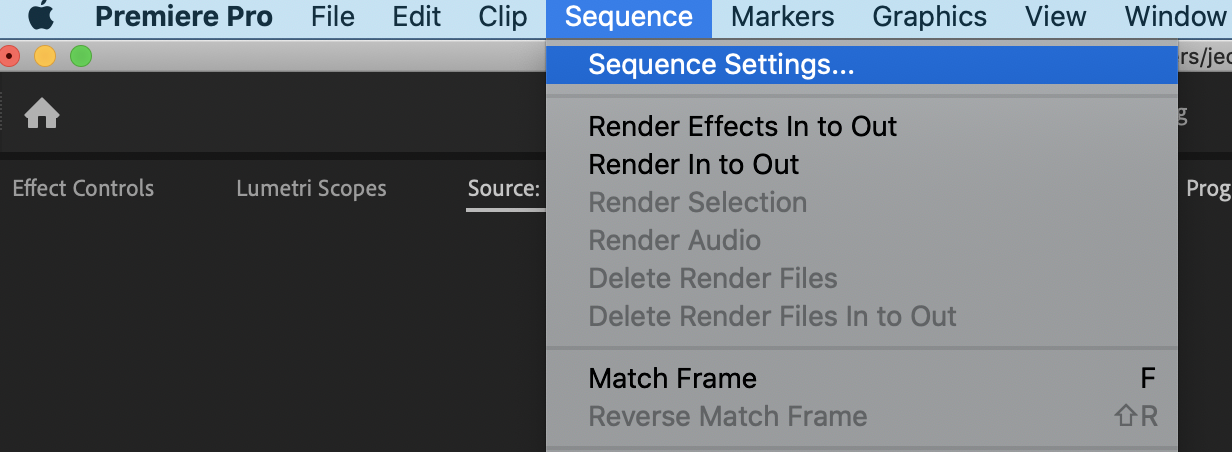Click the yellow minimize window button
Screen dimensions: 1232x452
click(x=45, y=57)
